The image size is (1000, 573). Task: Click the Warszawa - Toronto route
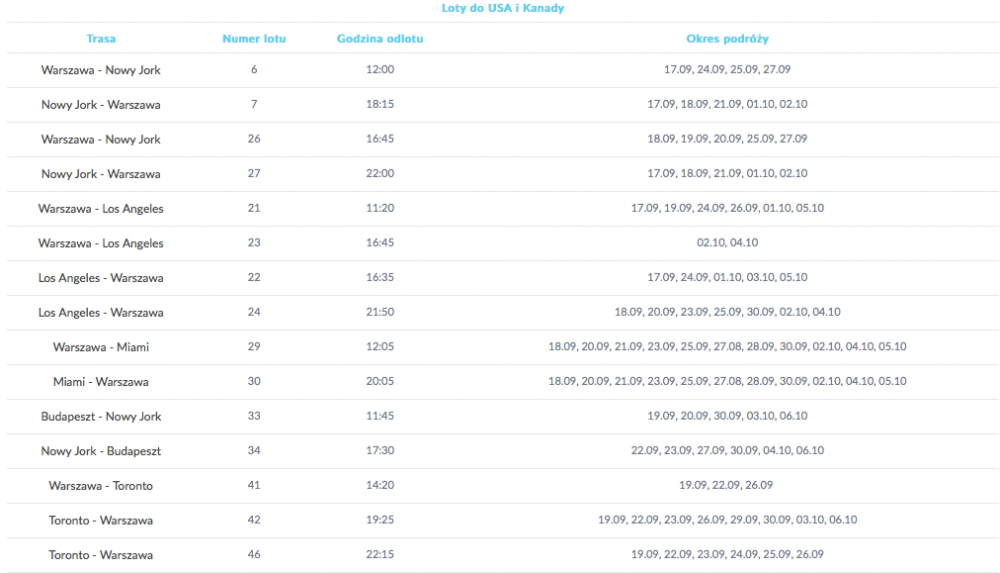click(101, 486)
